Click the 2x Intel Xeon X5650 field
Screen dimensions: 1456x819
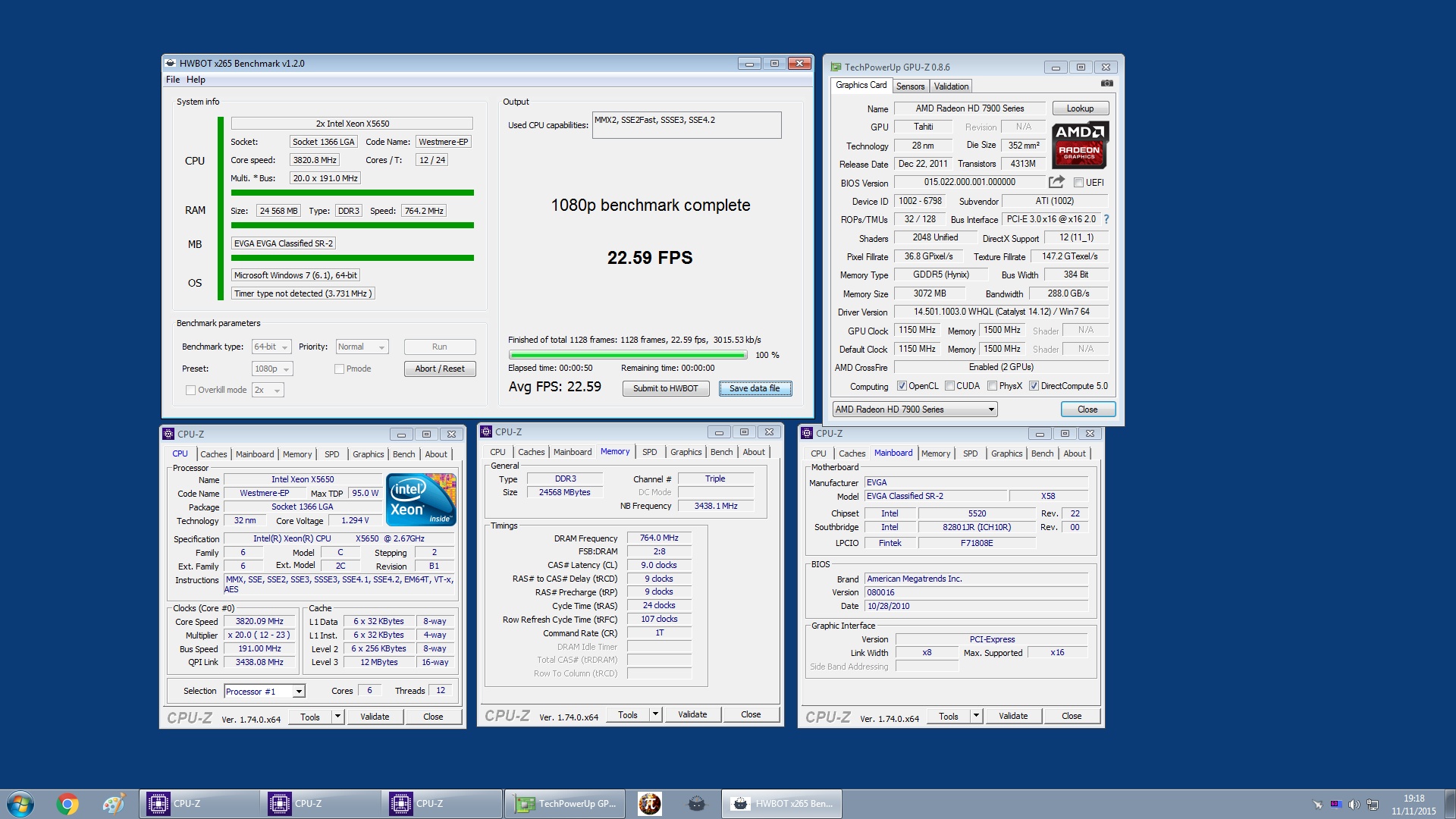[352, 124]
